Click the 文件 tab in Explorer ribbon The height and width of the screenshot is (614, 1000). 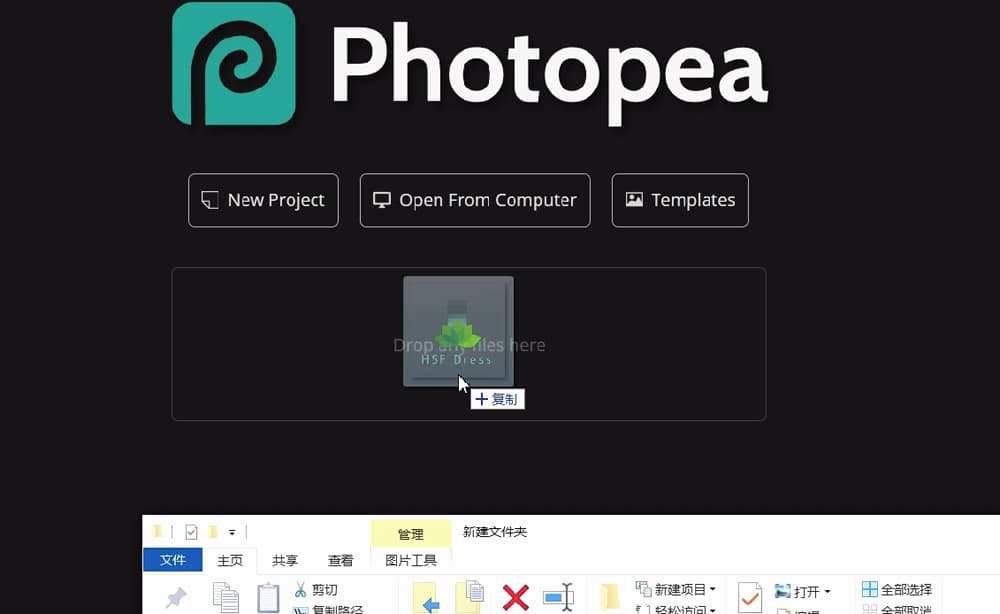coord(173,560)
